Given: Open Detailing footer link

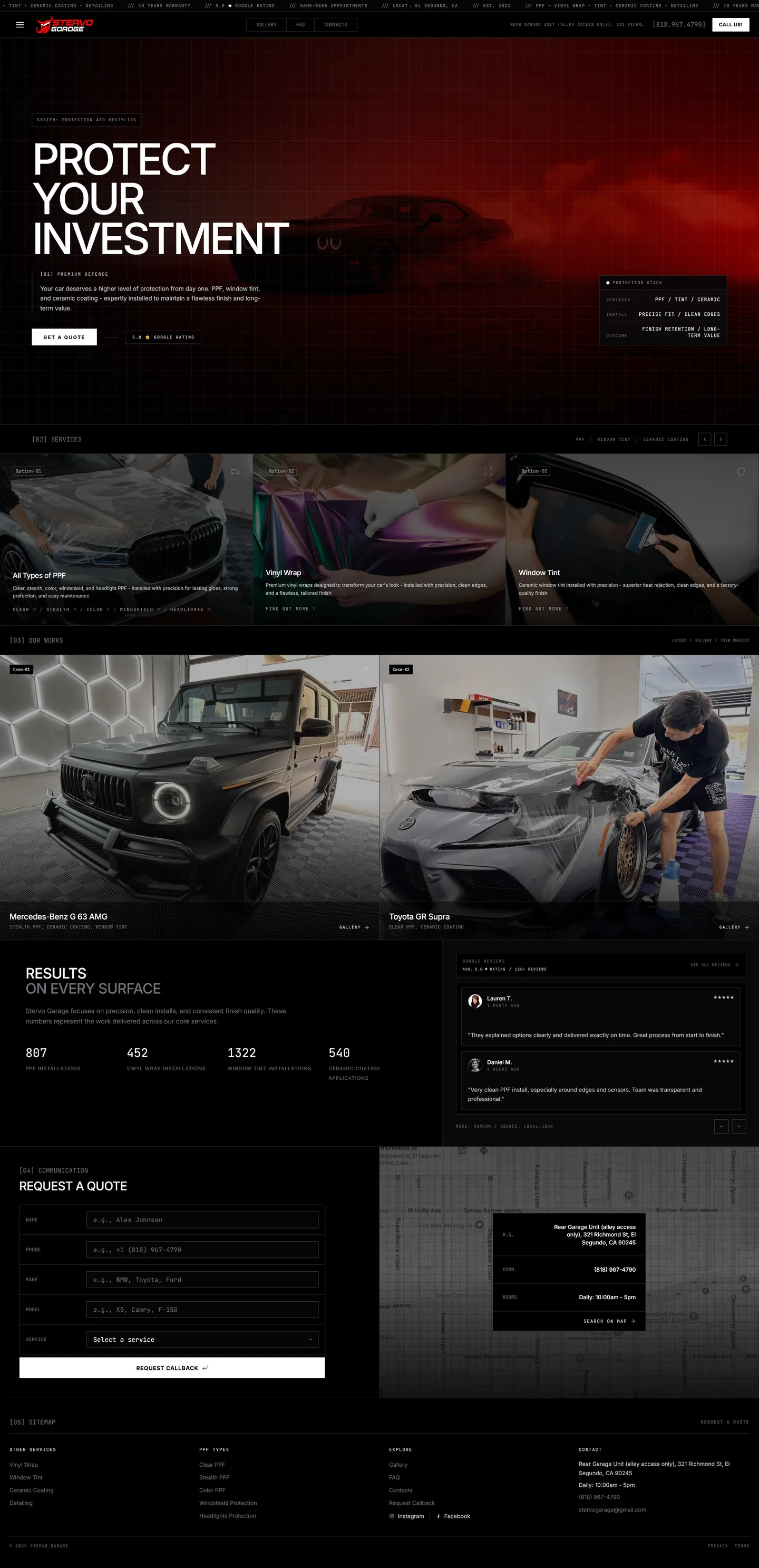Looking at the screenshot, I should coord(21,1503).
